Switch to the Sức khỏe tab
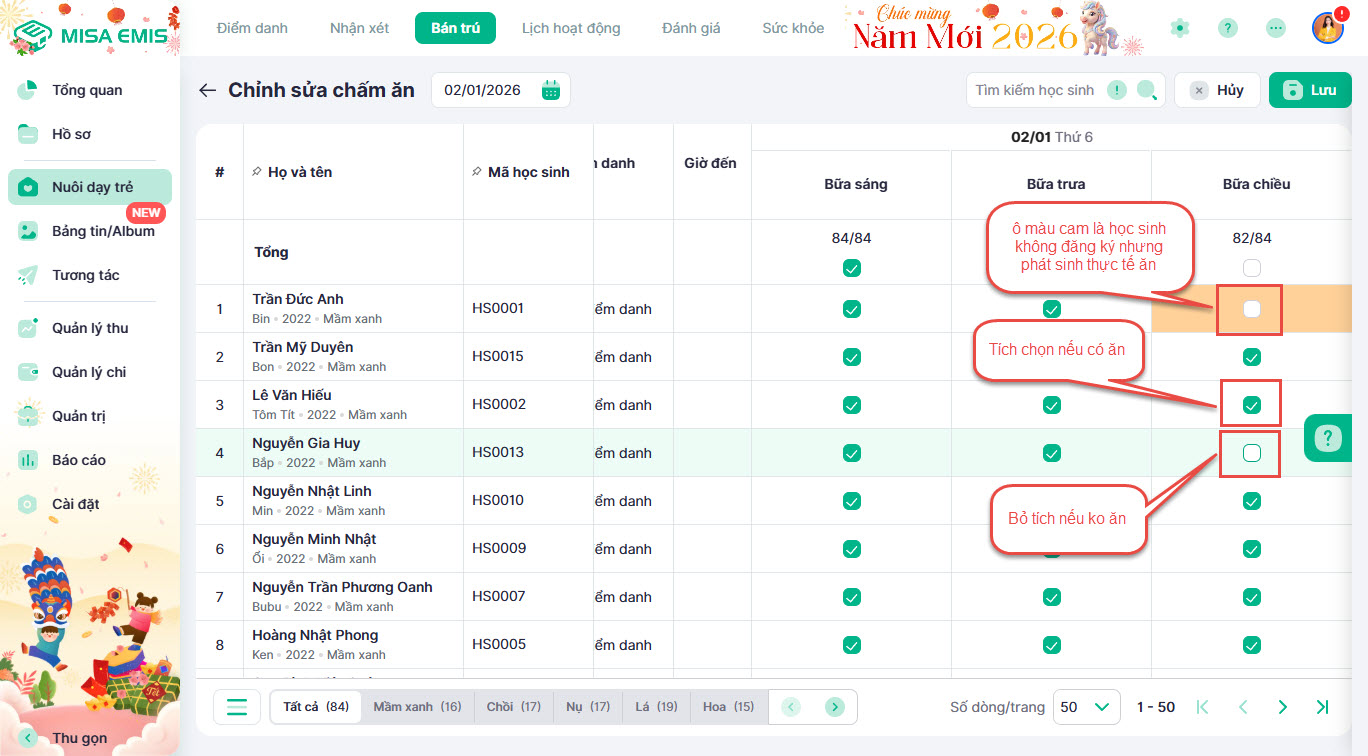 (x=793, y=28)
